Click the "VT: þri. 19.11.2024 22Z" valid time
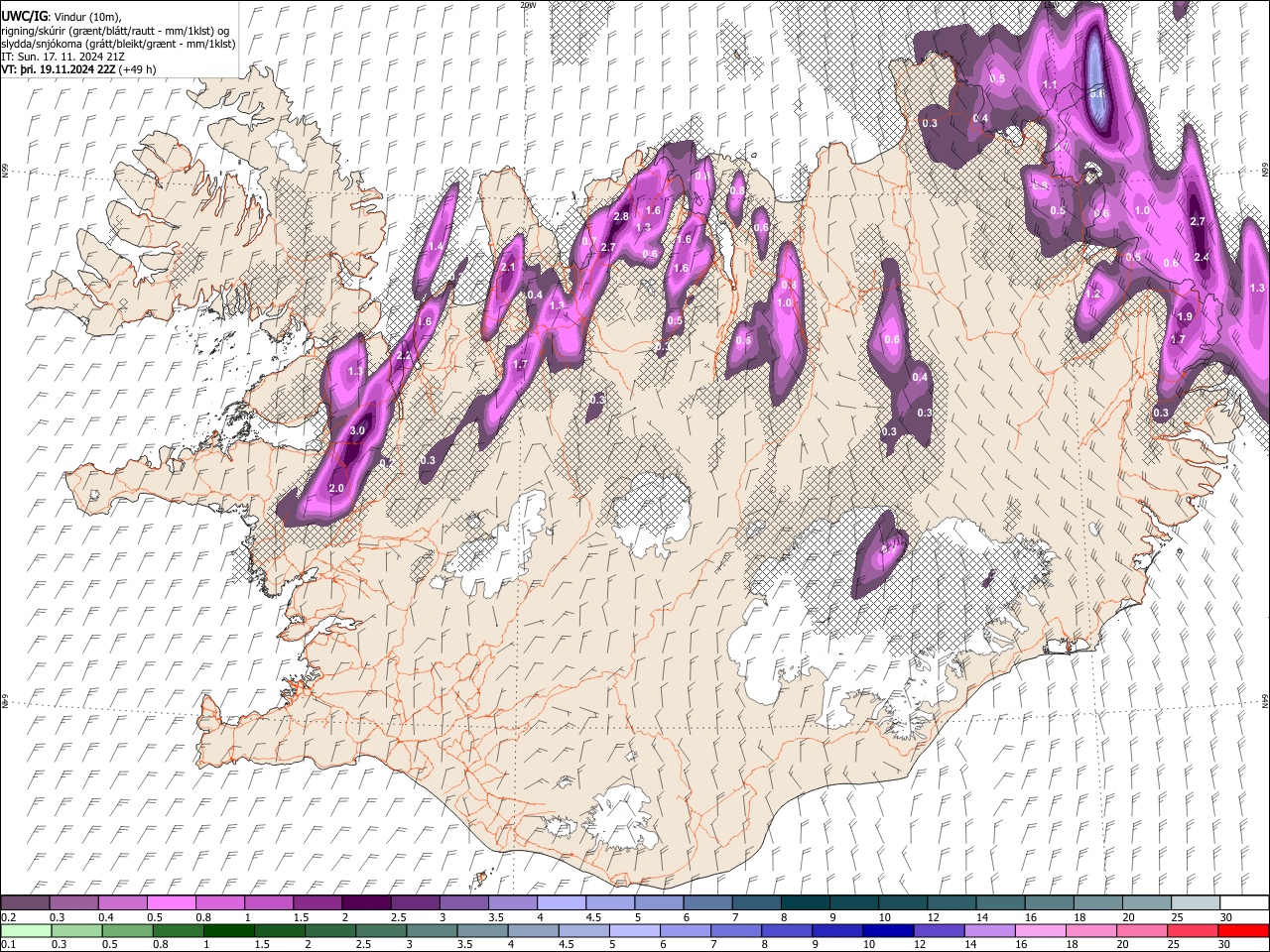The width and height of the screenshot is (1270, 952). (58, 69)
